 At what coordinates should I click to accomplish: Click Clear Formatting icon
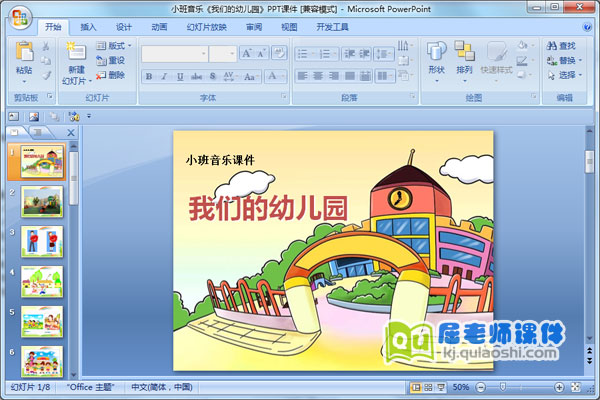tap(279, 53)
